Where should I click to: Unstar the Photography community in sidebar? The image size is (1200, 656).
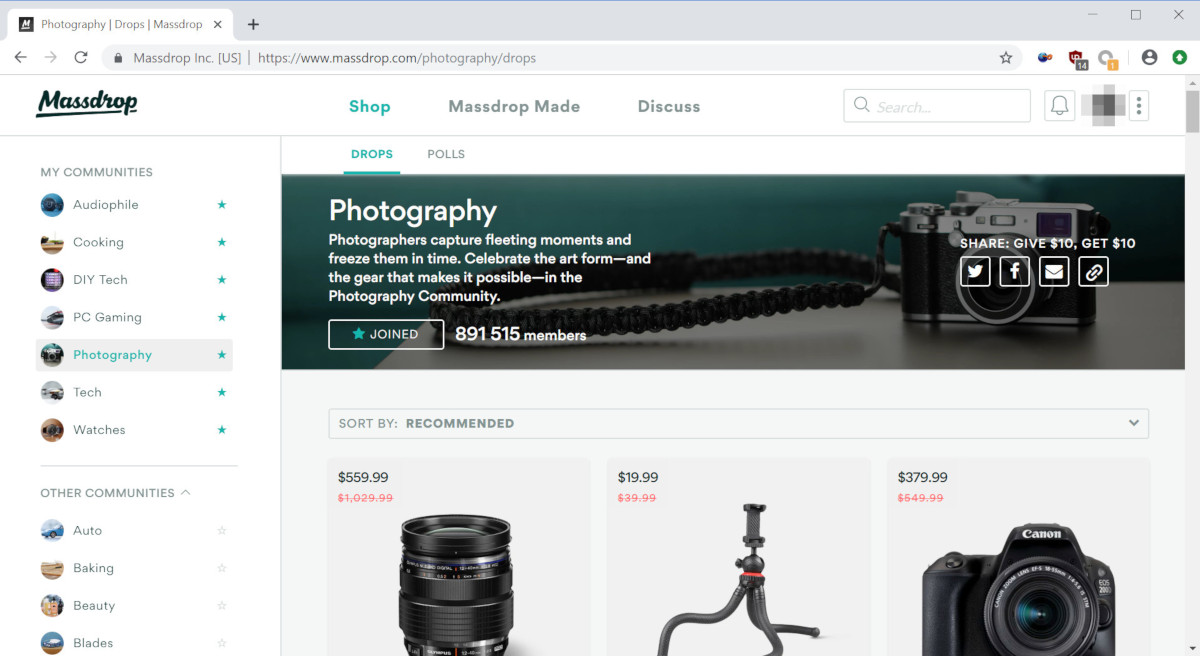pyautogui.click(x=222, y=355)
